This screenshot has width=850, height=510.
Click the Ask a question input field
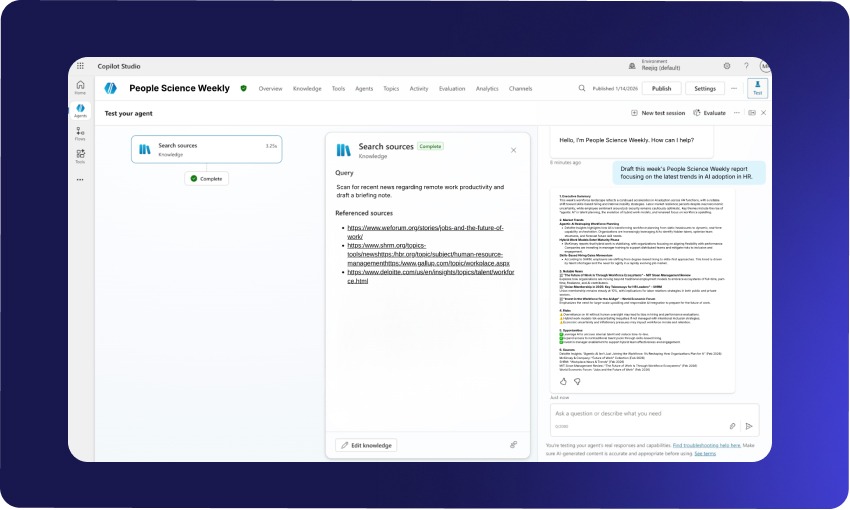[635, 413]
